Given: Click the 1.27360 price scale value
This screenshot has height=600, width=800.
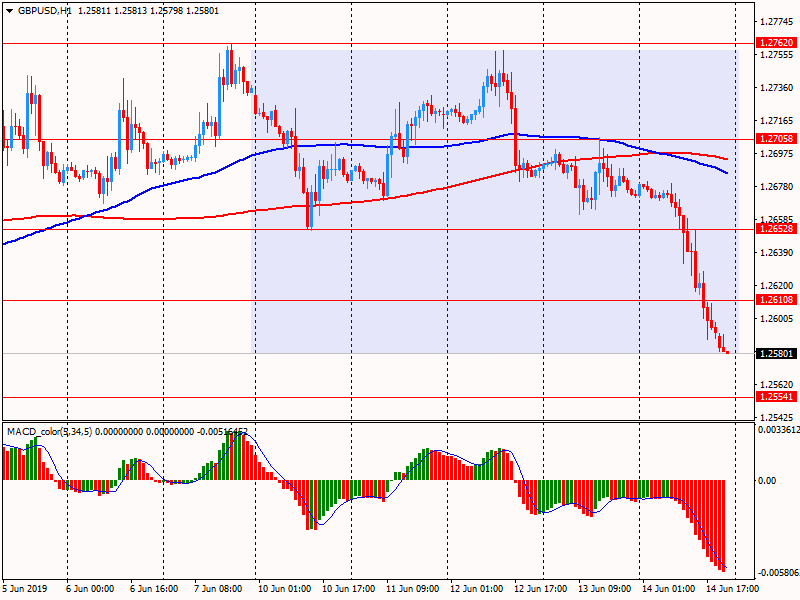Looking at the screenshot, I should [777, 88].
